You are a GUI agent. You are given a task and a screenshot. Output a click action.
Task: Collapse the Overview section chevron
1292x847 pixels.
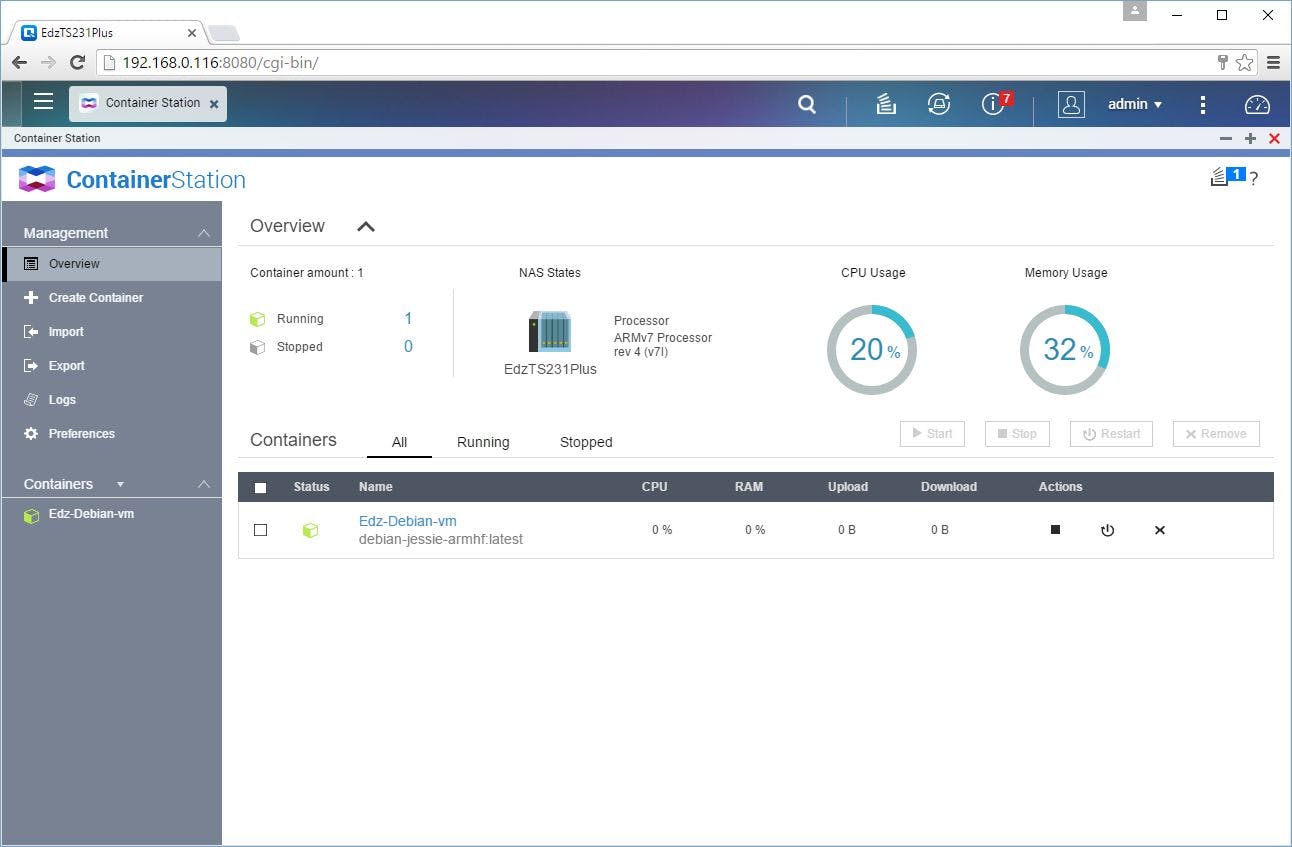(x=366, y=227)
